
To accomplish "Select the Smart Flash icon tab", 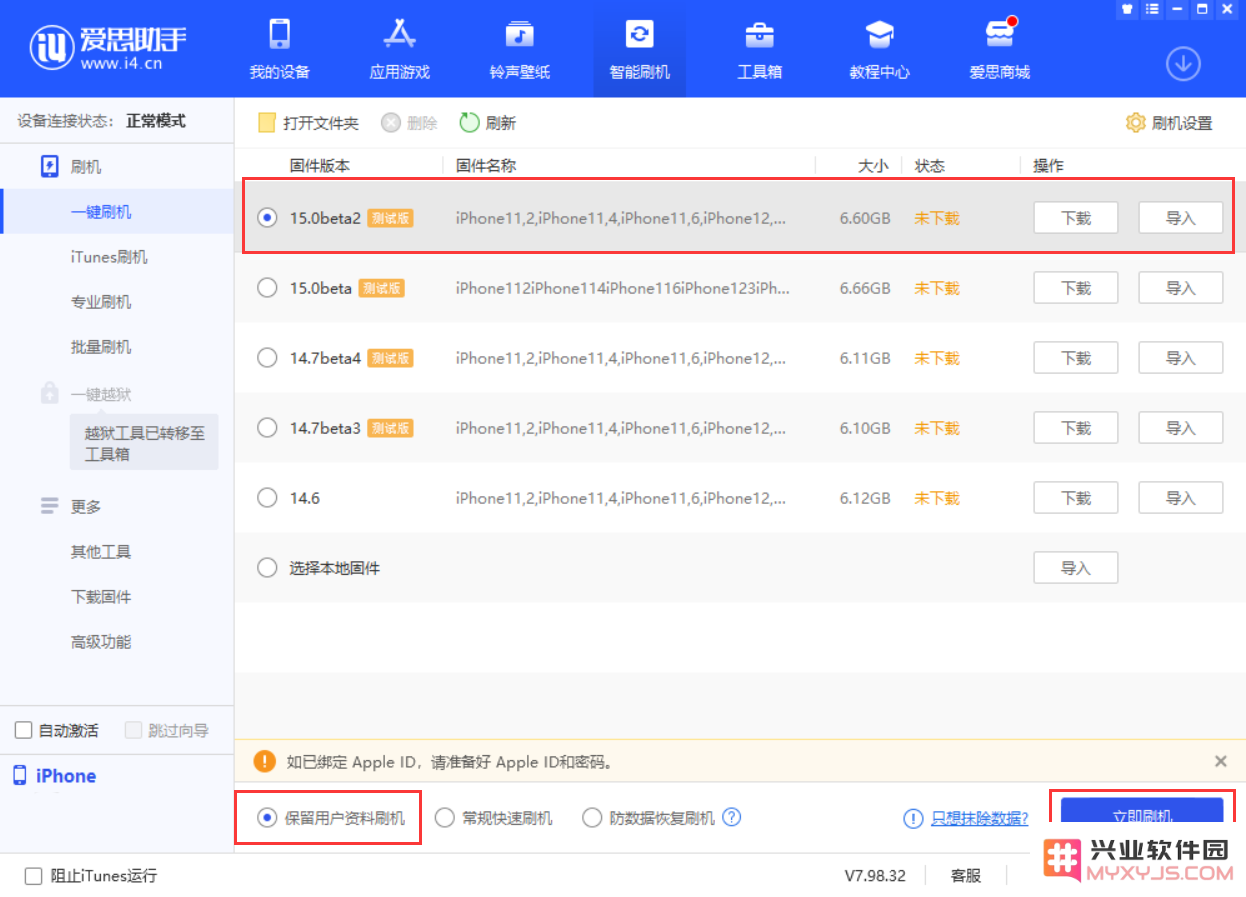I will click(639, 34).
